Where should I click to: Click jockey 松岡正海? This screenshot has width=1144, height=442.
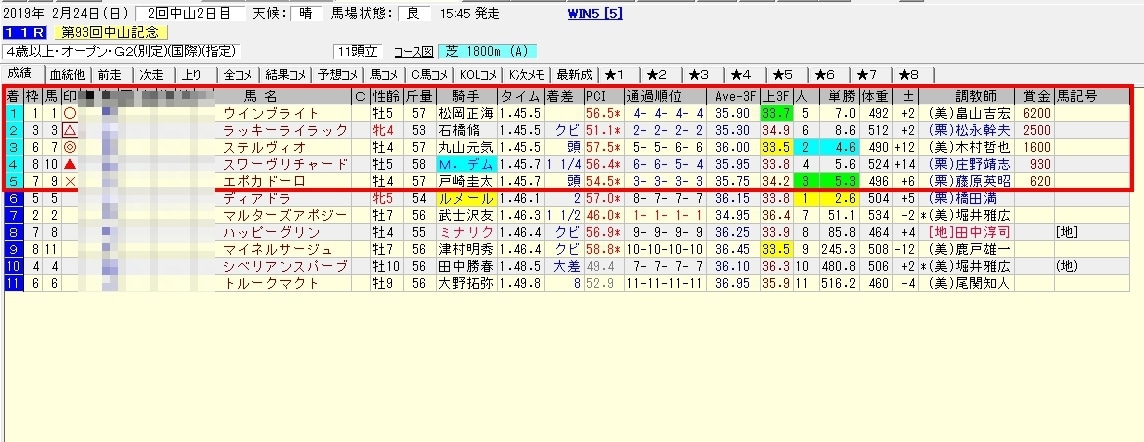click(x=467, y=113)
